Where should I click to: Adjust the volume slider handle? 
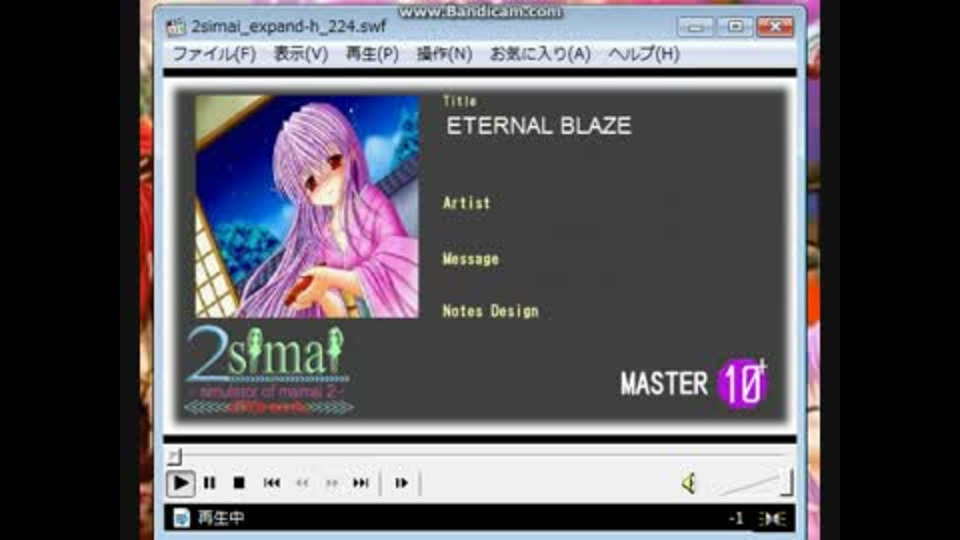pos(787,482)
